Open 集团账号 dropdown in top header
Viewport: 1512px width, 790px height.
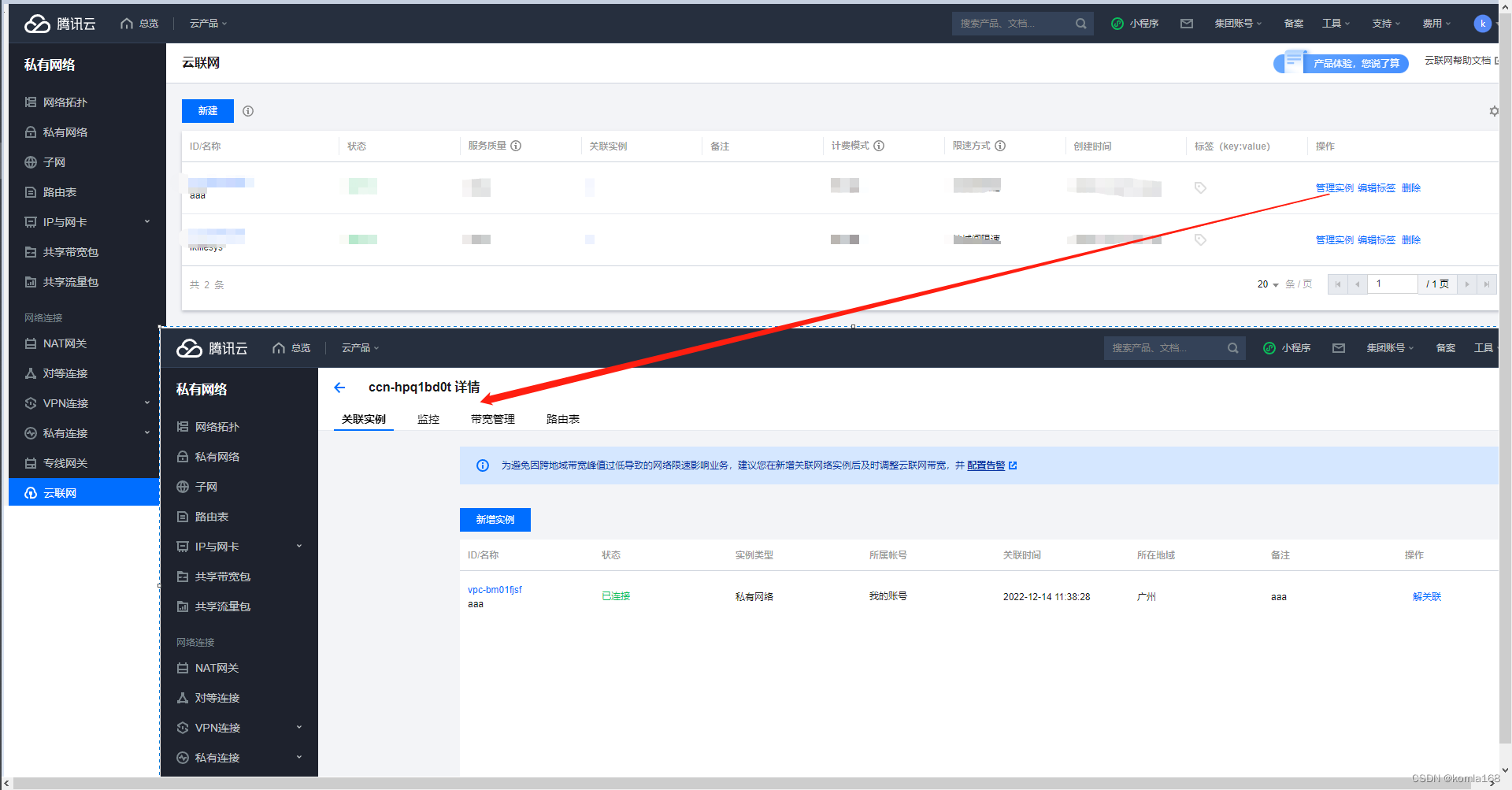tap(1238, 24)
